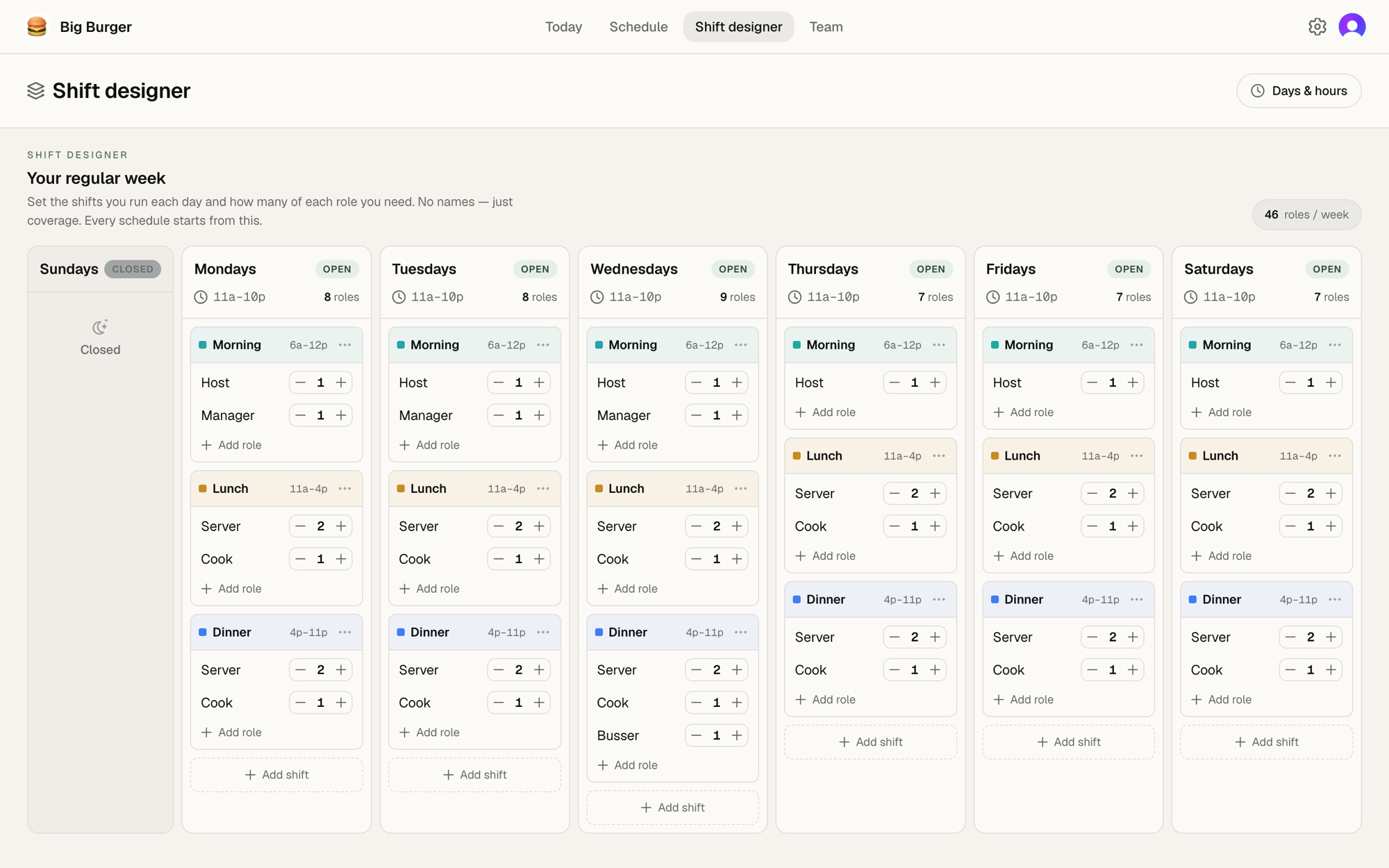
Task: Add role to Tuesdays Lunch shift
Action: click(x=429, y=589)
